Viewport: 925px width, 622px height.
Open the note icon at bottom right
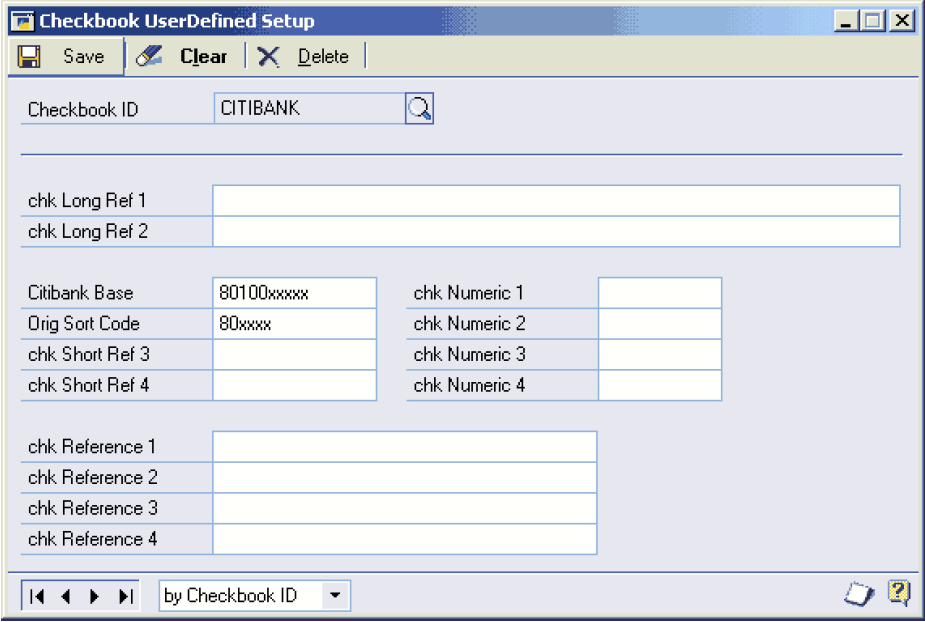coord(859,595)
